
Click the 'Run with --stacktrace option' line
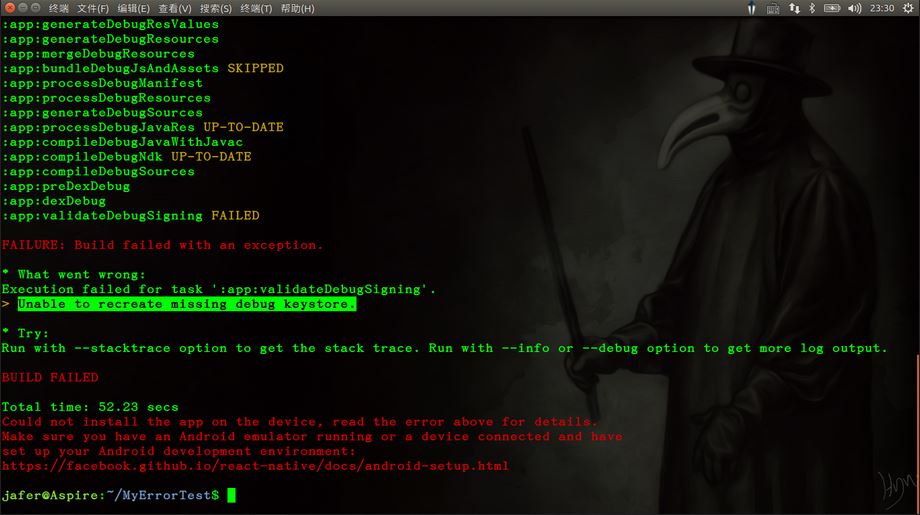coord(444,348)
